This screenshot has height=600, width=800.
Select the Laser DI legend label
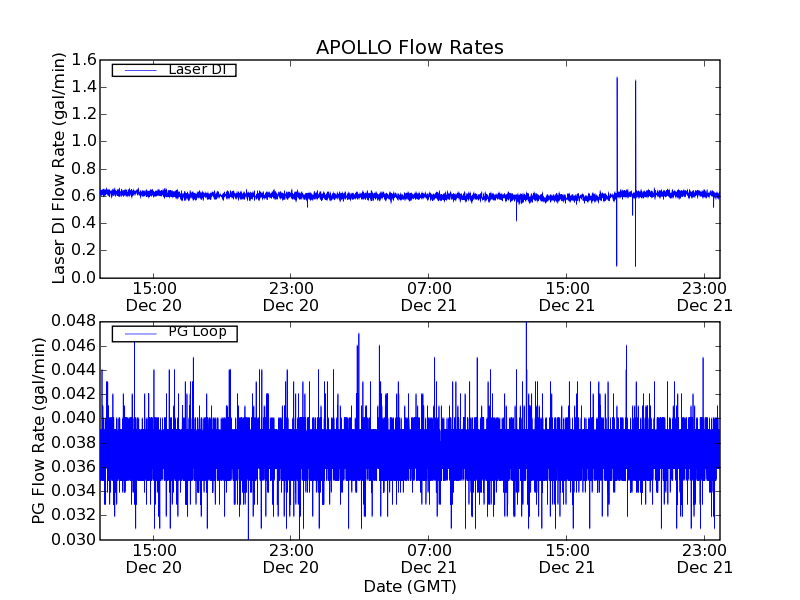(196, 70)
